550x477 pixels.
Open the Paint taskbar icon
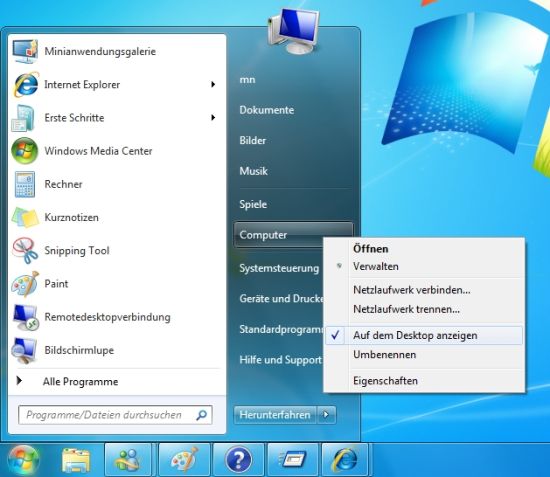coord(184,460)
